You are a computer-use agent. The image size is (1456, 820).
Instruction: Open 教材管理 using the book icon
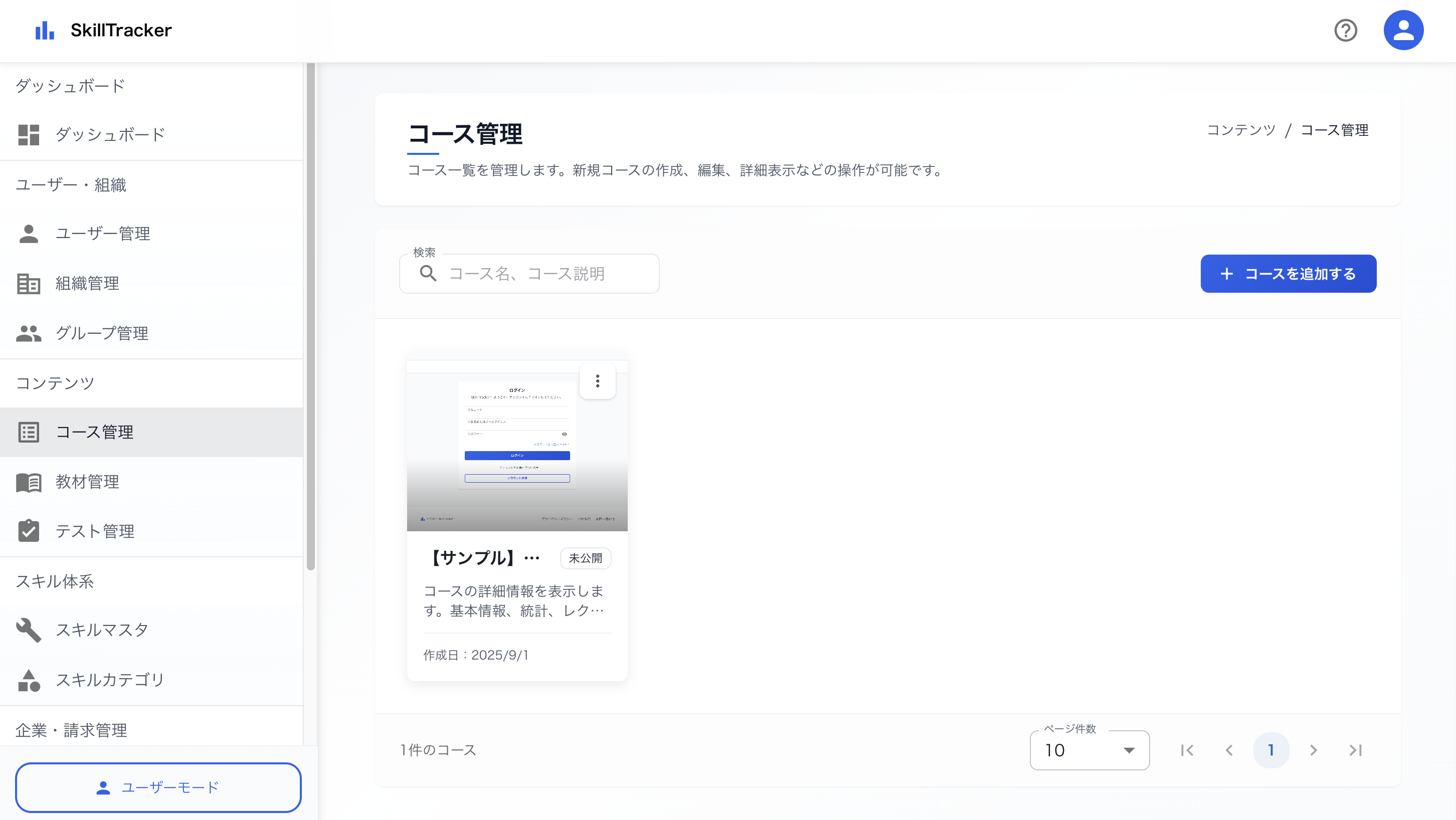click(x=29, y=482)
